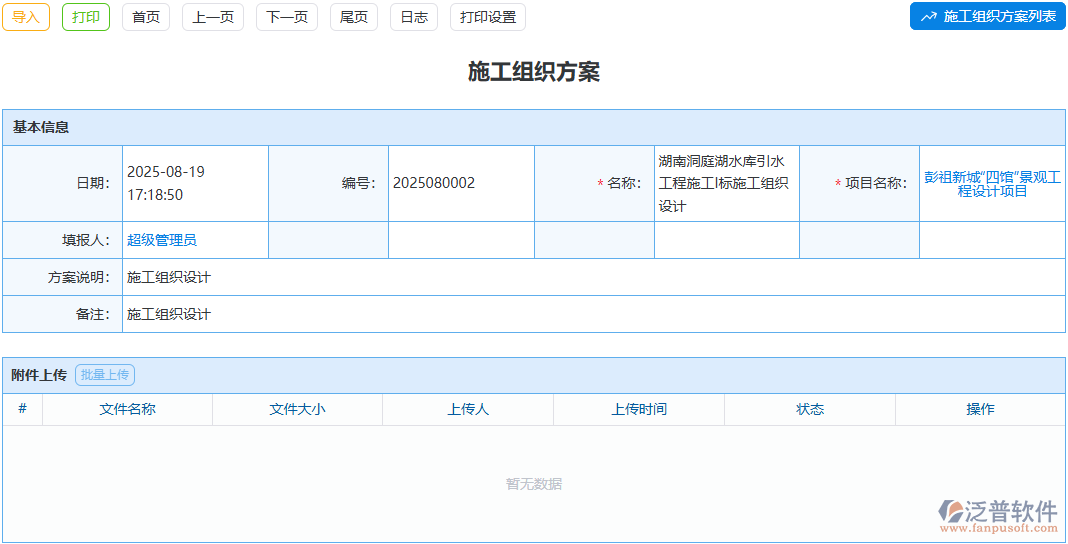Click the 日期 field label
The image size is (1068, 544).
pyautogui.click(x=93, y=183)
